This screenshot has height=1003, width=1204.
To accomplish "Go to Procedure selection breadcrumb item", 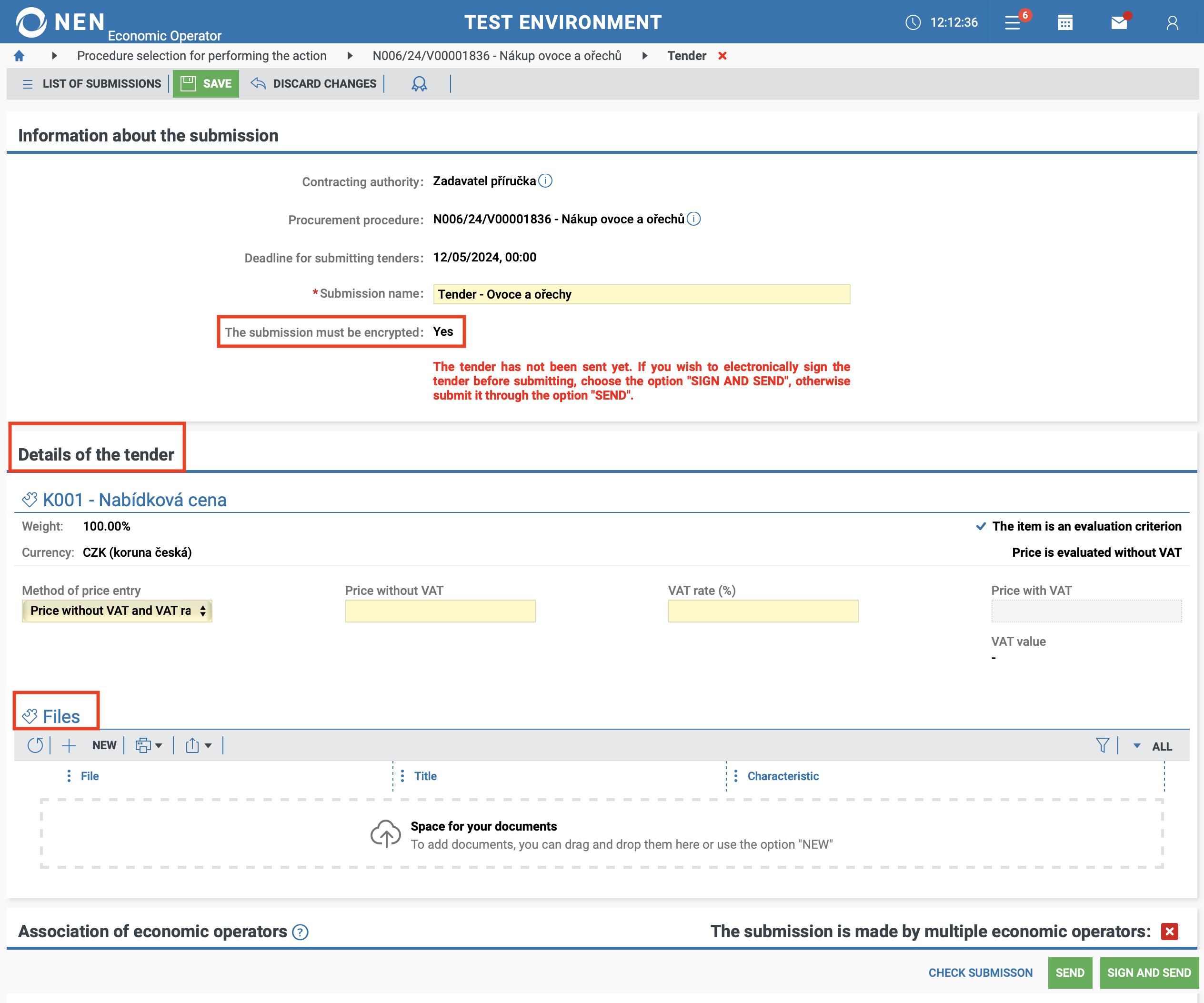I will click(x=202, y=56).
